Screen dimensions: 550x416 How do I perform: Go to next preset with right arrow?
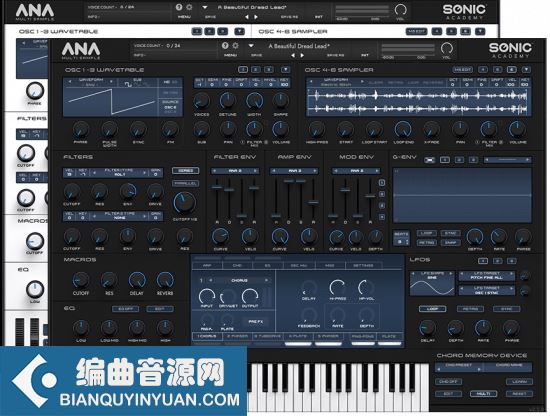[302, 55]
